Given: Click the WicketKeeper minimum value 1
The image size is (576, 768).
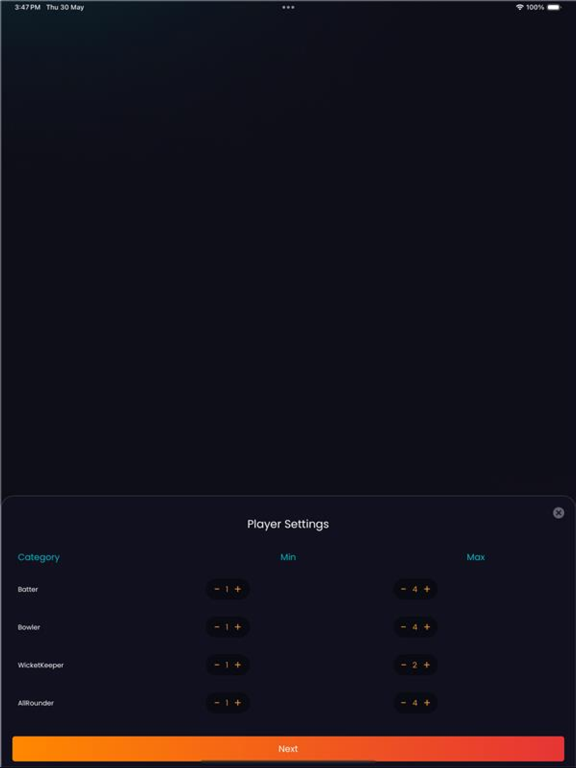Looking at the screenshot, I should click(227, 665).
